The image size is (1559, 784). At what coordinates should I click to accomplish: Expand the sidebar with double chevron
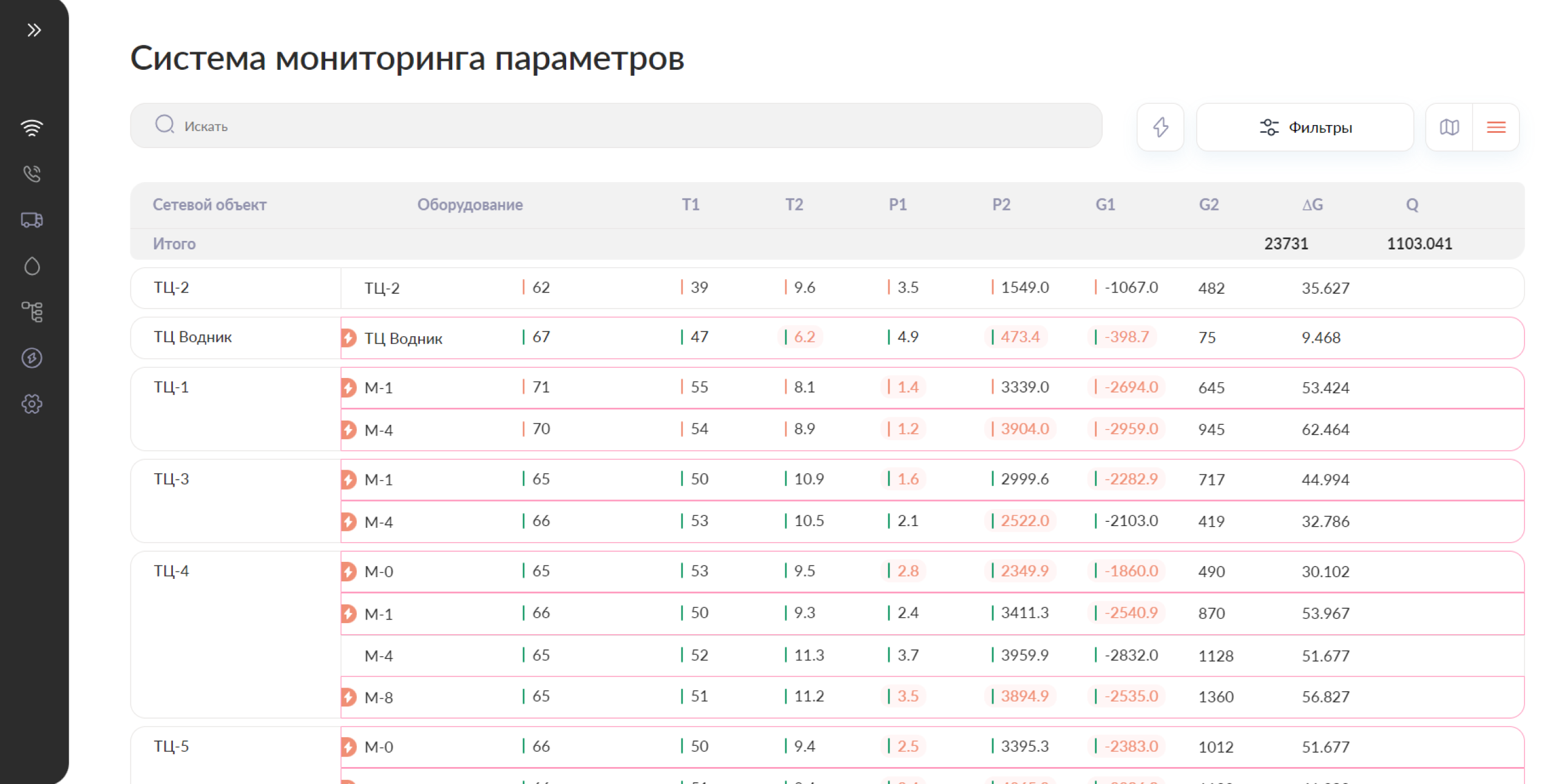[34, 30]
